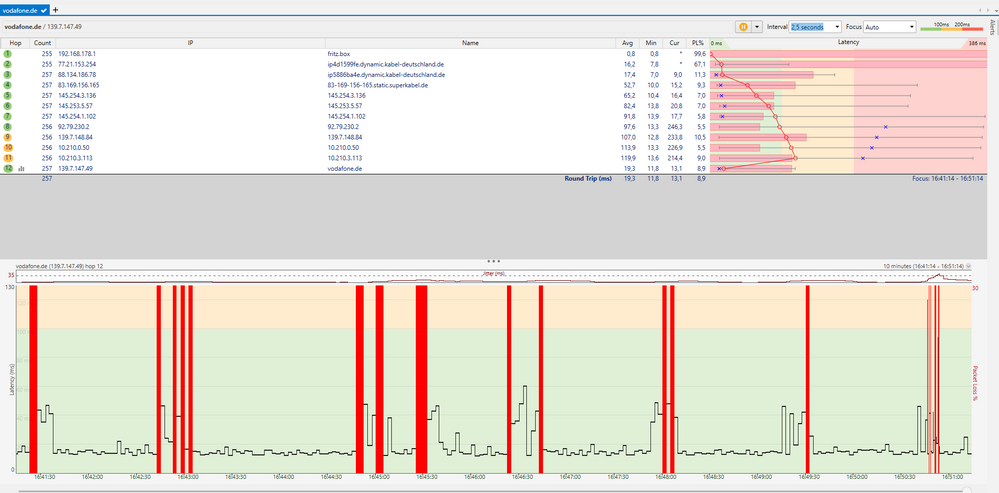Click the hop 4 green circle icon

pos(7,85)
